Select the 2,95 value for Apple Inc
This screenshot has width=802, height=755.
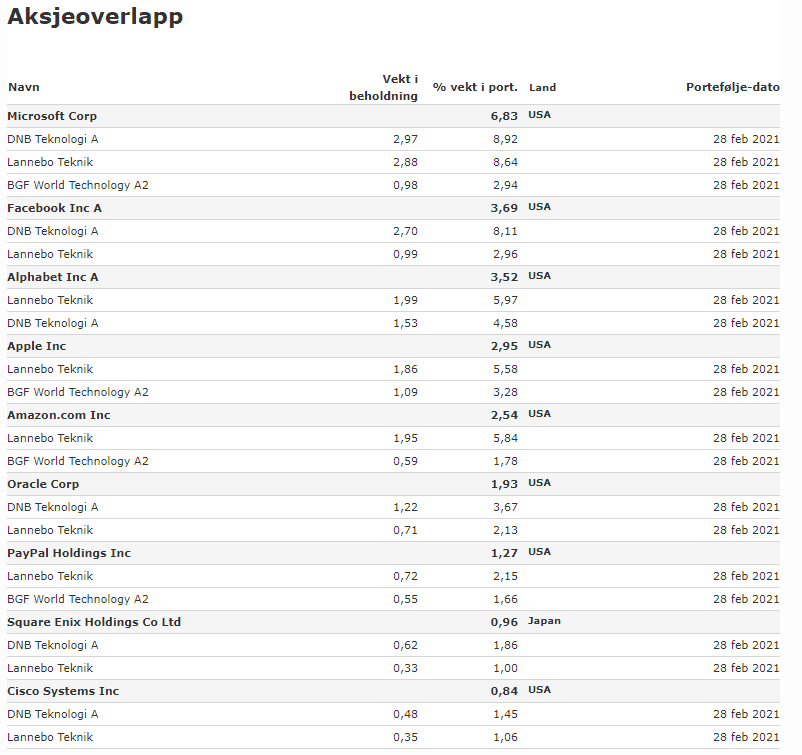coord(504,346)
